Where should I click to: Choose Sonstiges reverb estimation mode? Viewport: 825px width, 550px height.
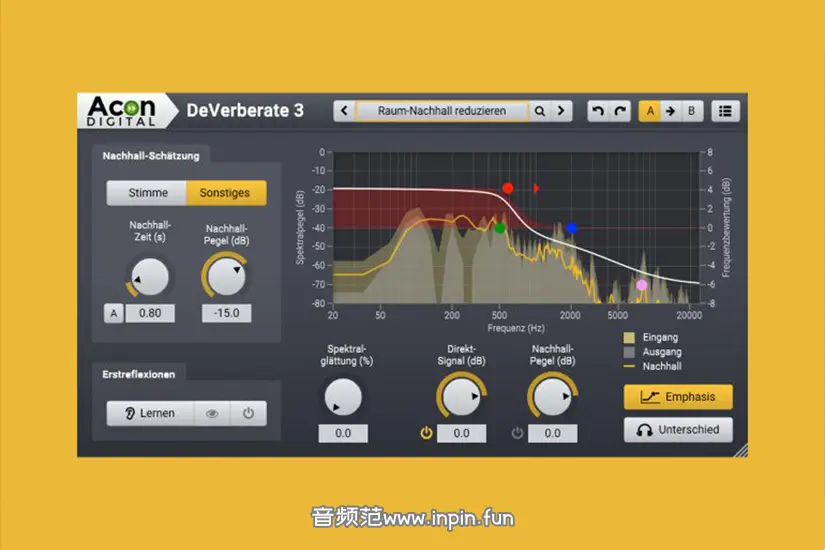click(x=226, y=193)
